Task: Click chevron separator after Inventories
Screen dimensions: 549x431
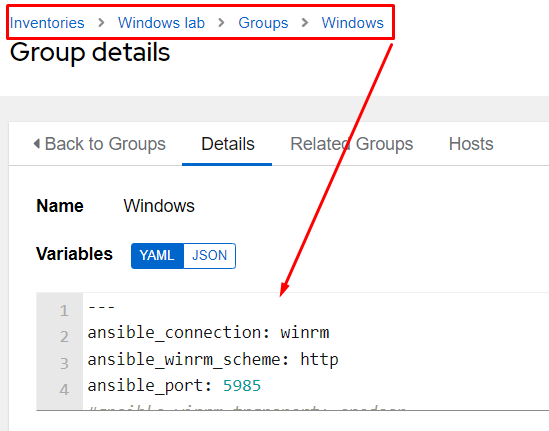Action: [101, 23]
